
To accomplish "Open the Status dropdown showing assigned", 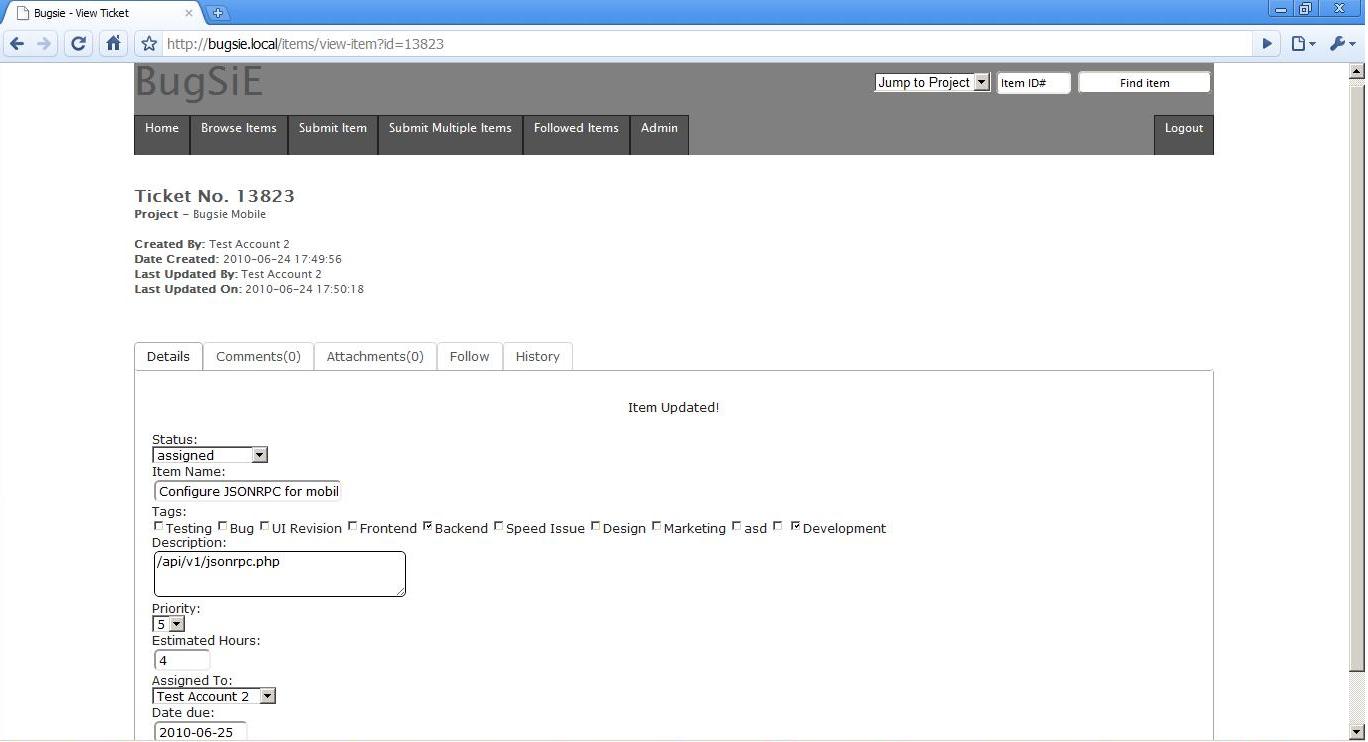I will pos(210,455).
